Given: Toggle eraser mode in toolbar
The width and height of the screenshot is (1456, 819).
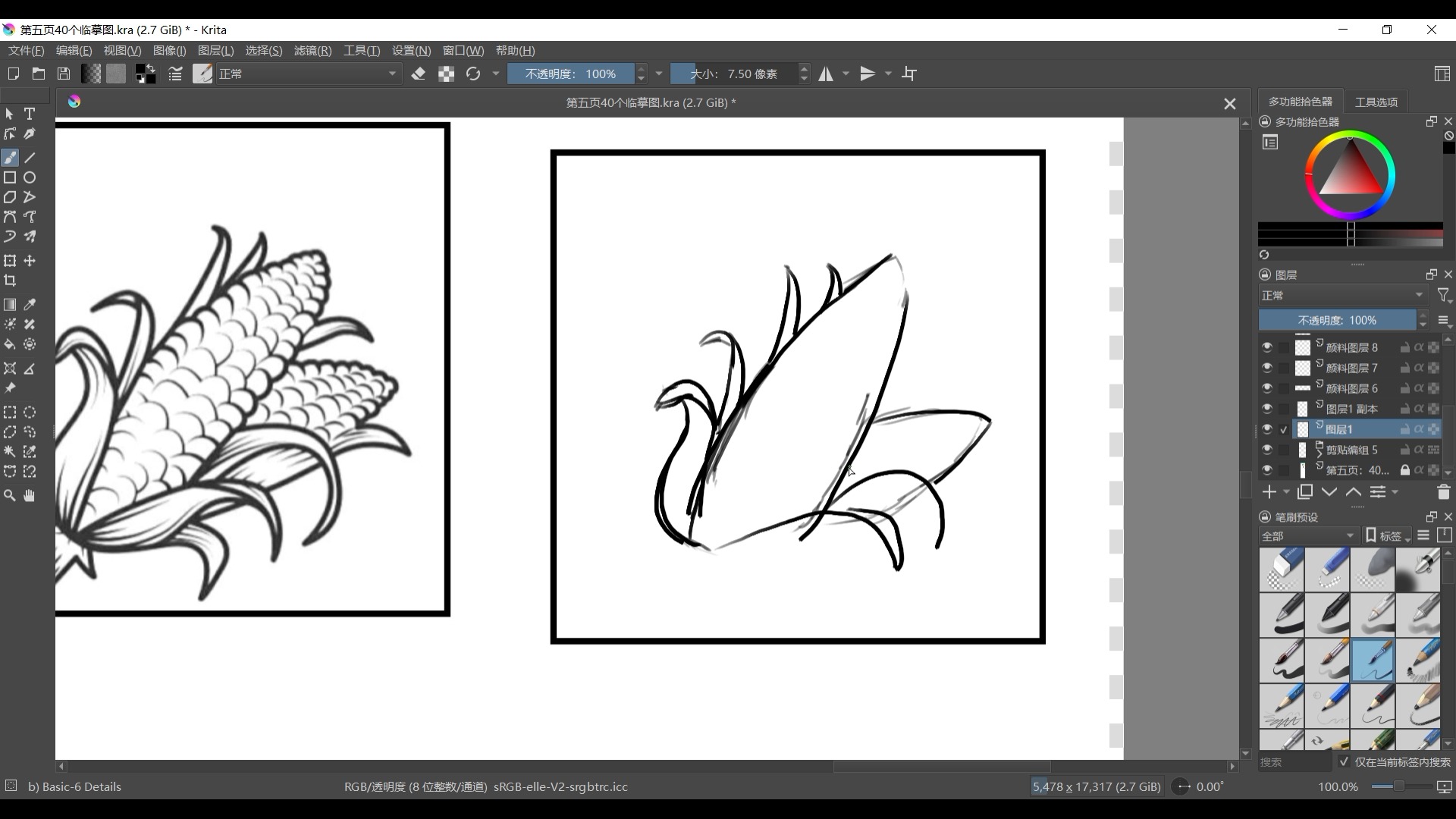Looking at the screenshot, I should click(x=419, y=74).
